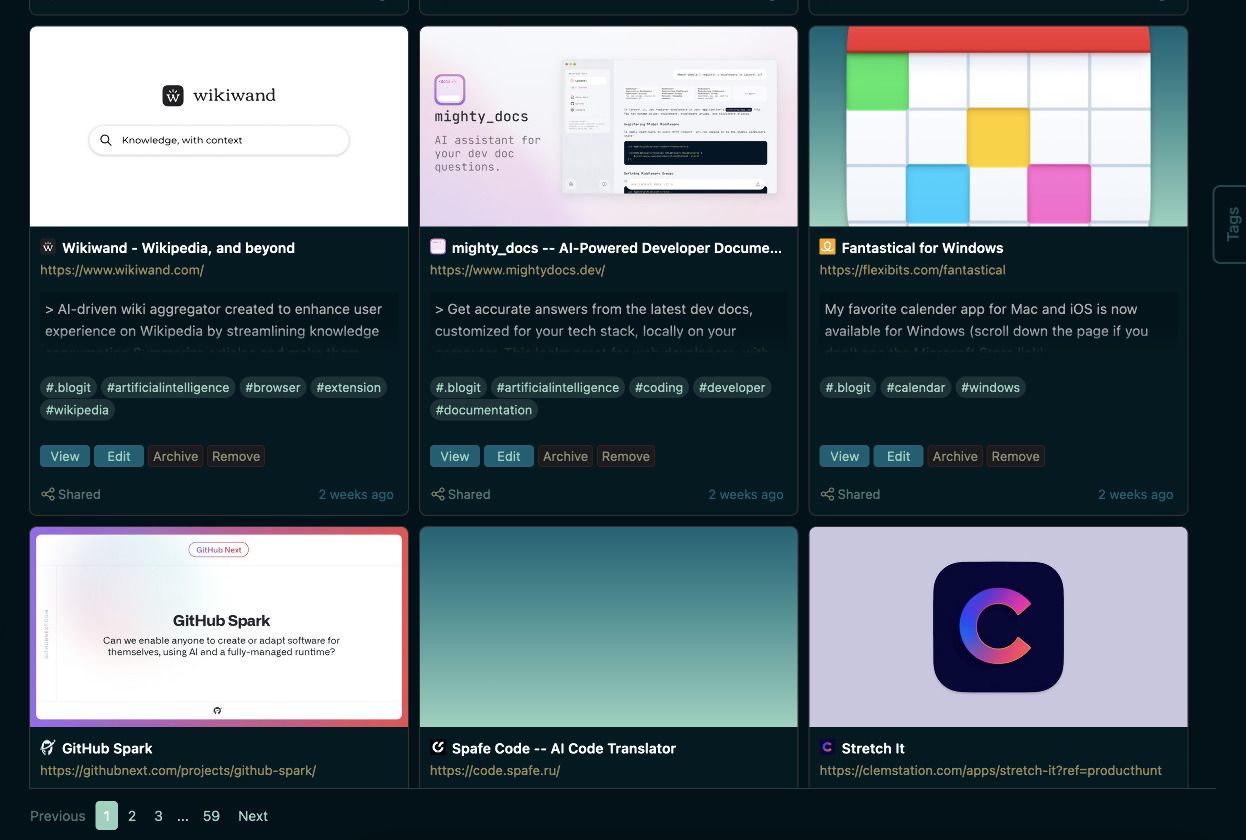Click the mighty_docs favicon next to its title
The width and height of the screenshot is (1246, 840).
[438, 247]
